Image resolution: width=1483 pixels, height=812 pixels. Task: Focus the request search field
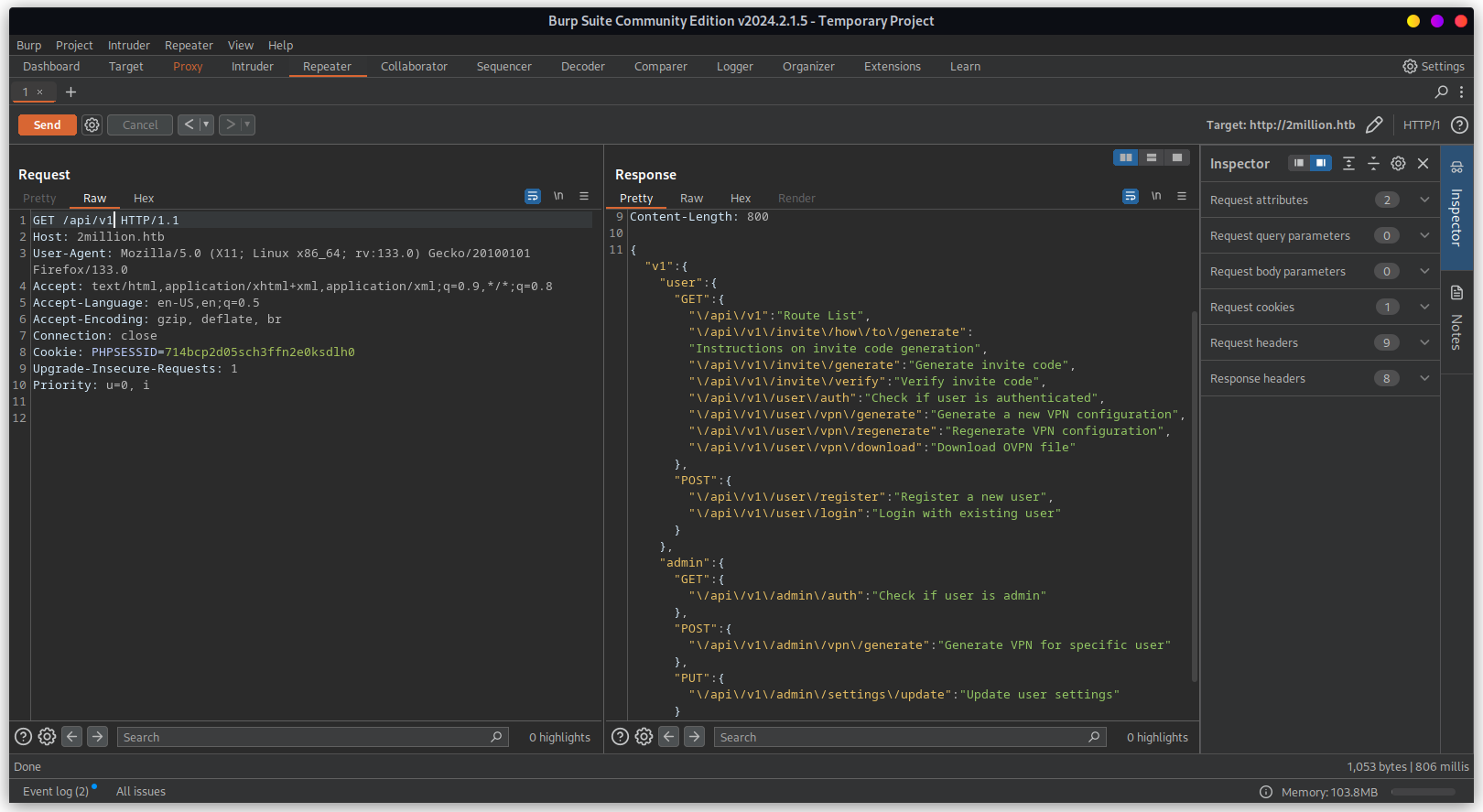tap(312, 737)
